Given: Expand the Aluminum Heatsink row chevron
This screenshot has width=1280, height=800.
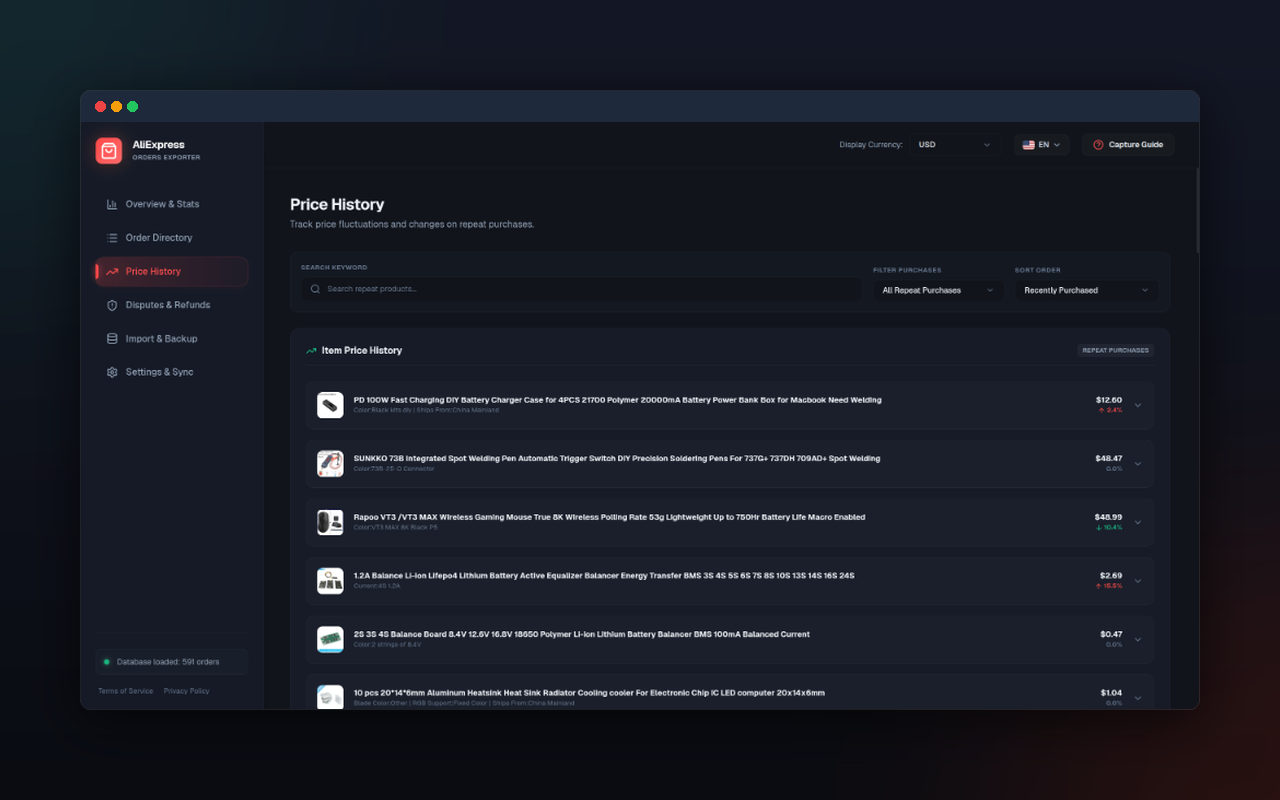Looking at the screenshot, I should coord(1138,698).
